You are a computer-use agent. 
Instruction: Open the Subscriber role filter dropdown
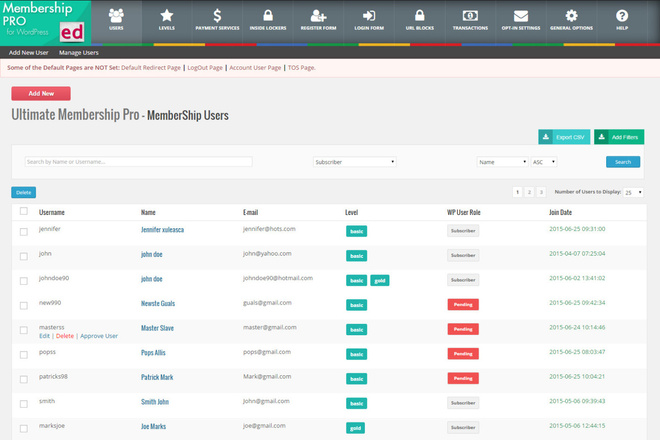click(354, 162)
